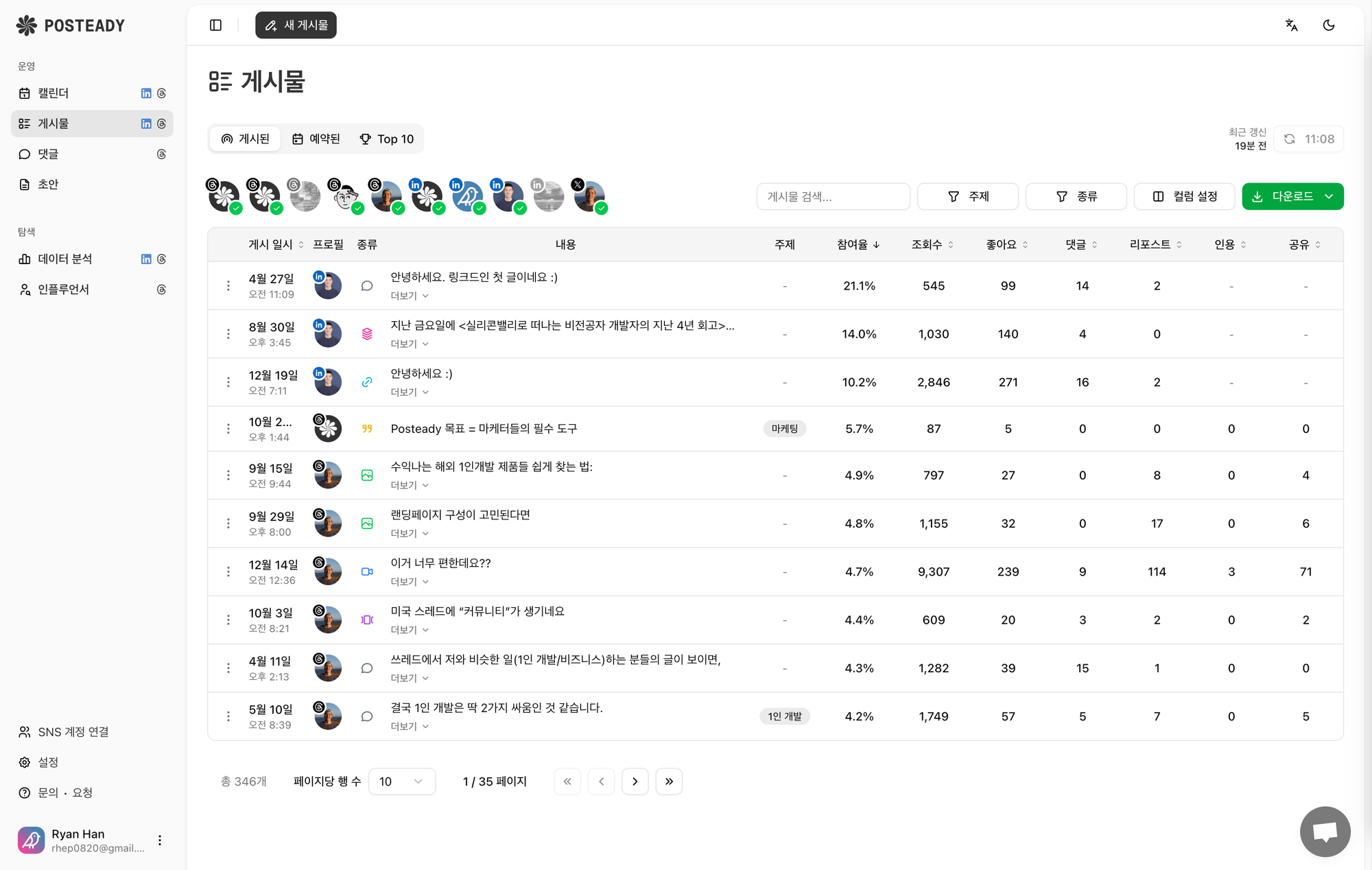Open 데이터 분석 in the sidebar
Viewport: 1372px width, 870px height.
pyautogui.click(x=65, y=259)
